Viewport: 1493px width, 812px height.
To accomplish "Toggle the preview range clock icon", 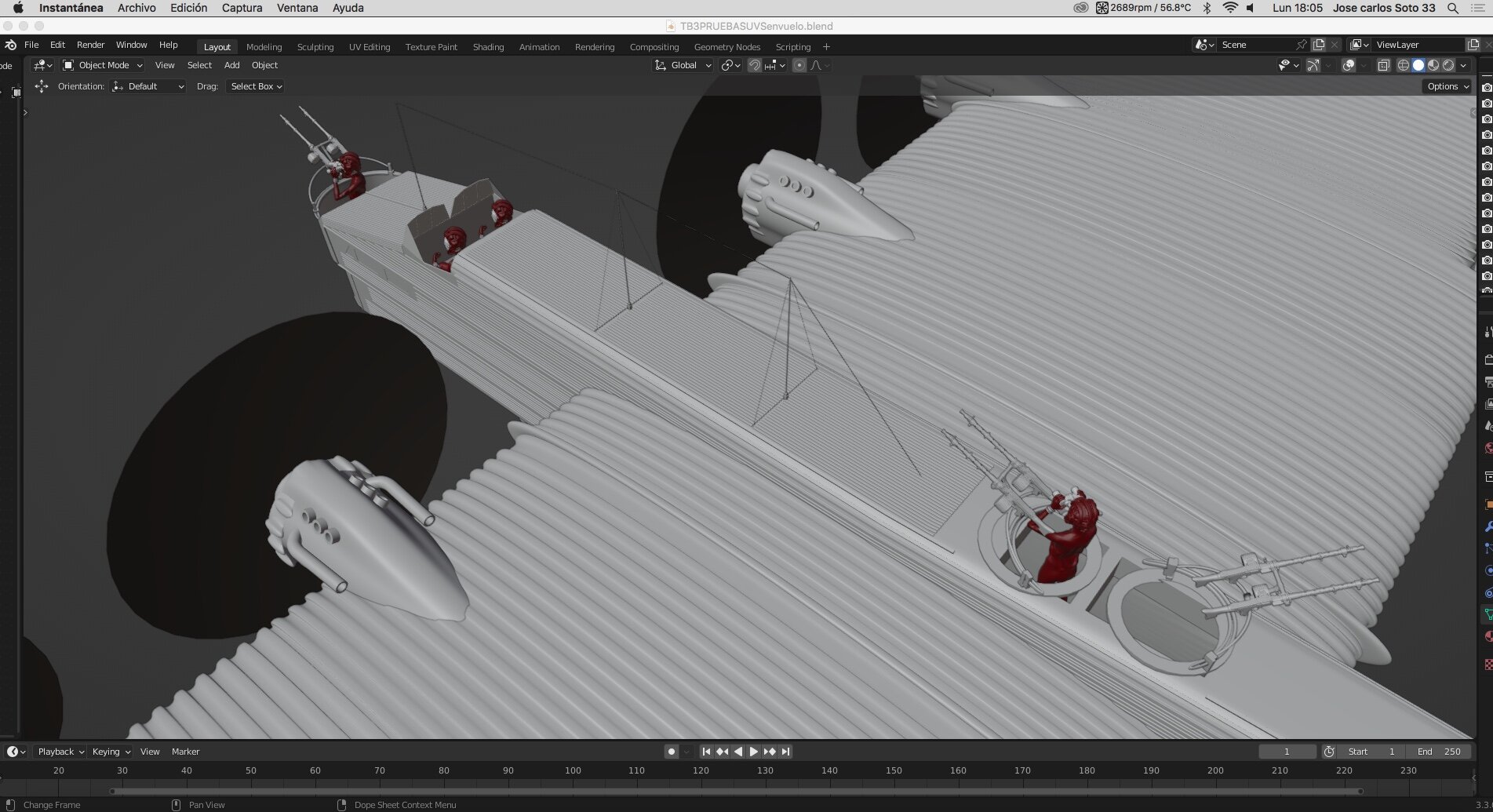I will [1329, 752].
